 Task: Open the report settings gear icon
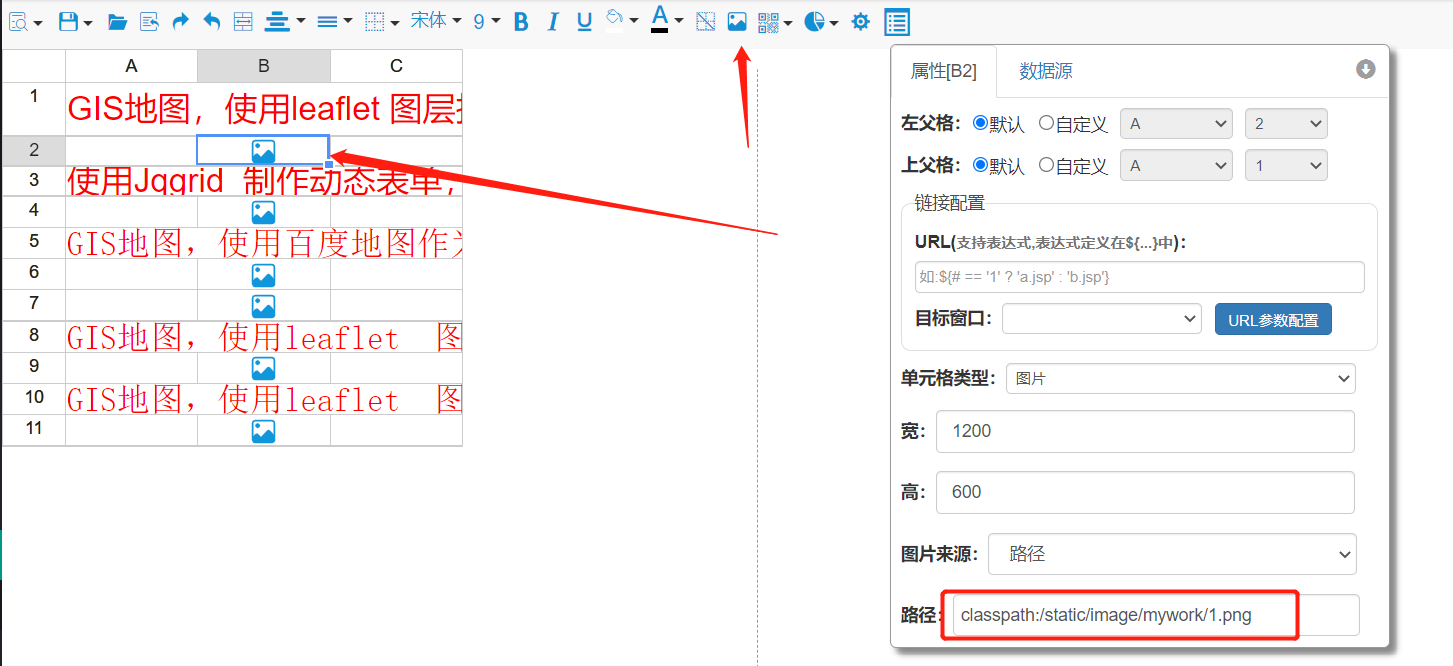click(x=860, y=21)
